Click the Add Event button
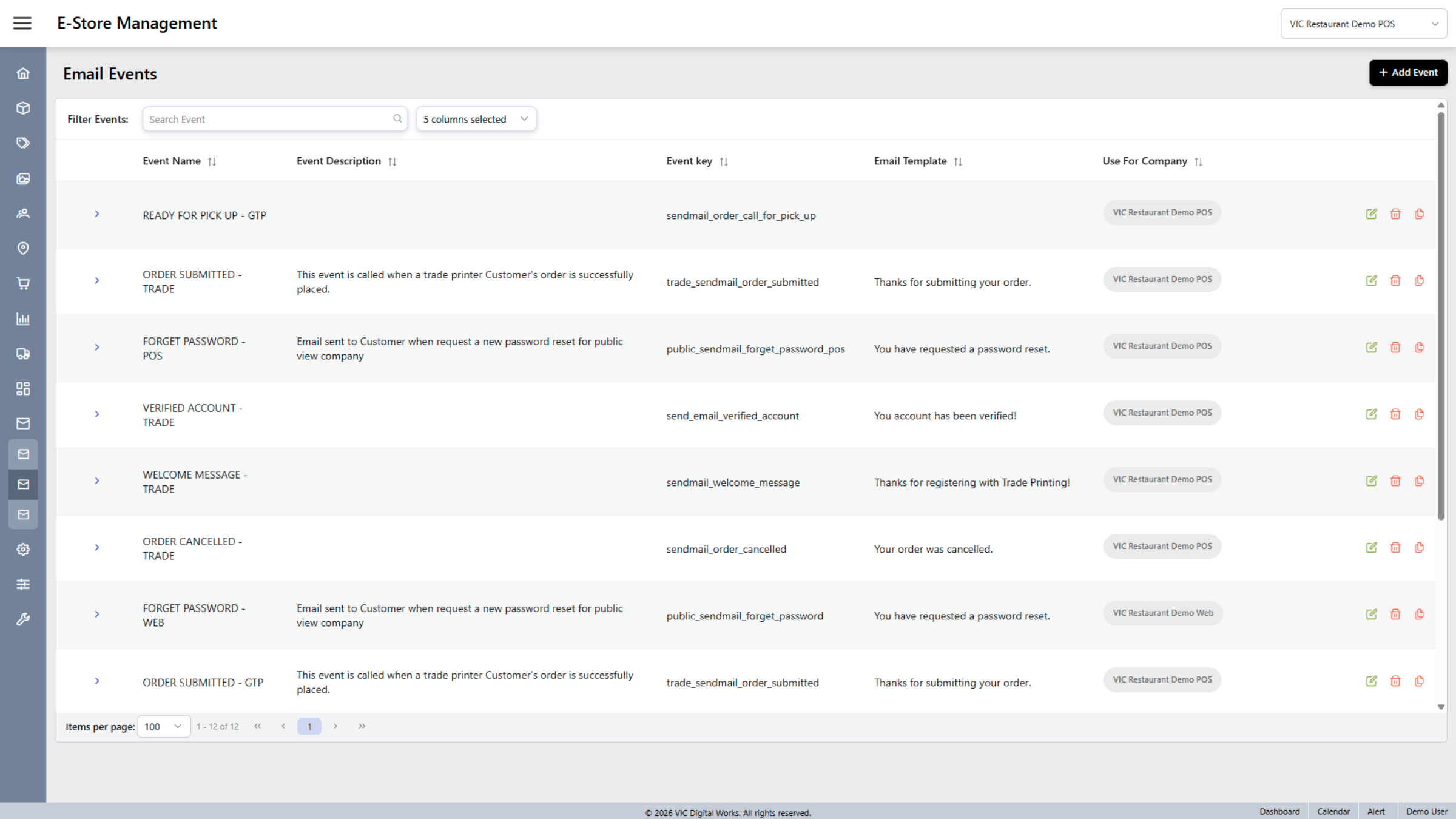Screen dimensions: 1456x819 click(1407, 72)
